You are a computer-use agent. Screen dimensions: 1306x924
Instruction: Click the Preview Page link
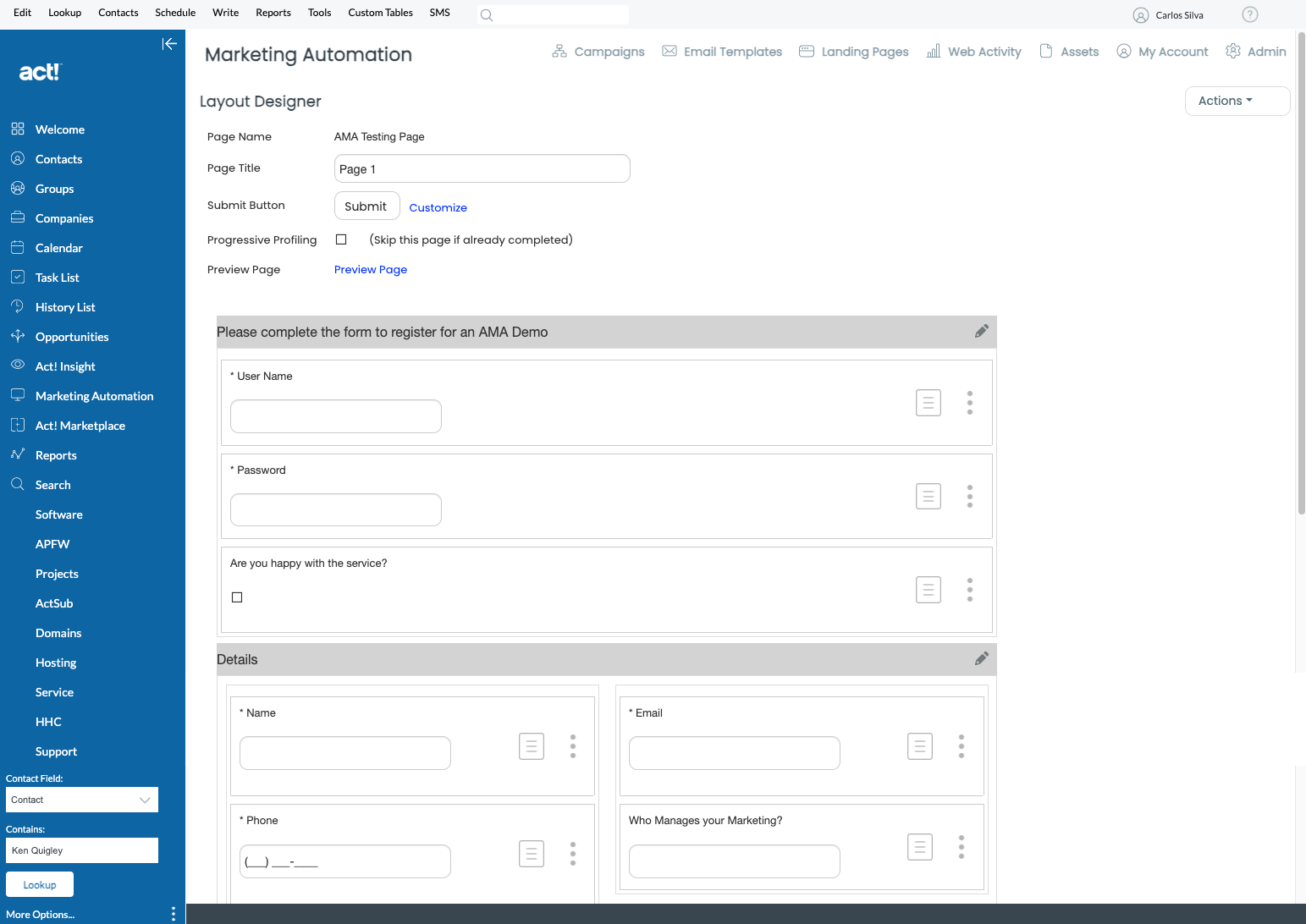pos(371,269)
